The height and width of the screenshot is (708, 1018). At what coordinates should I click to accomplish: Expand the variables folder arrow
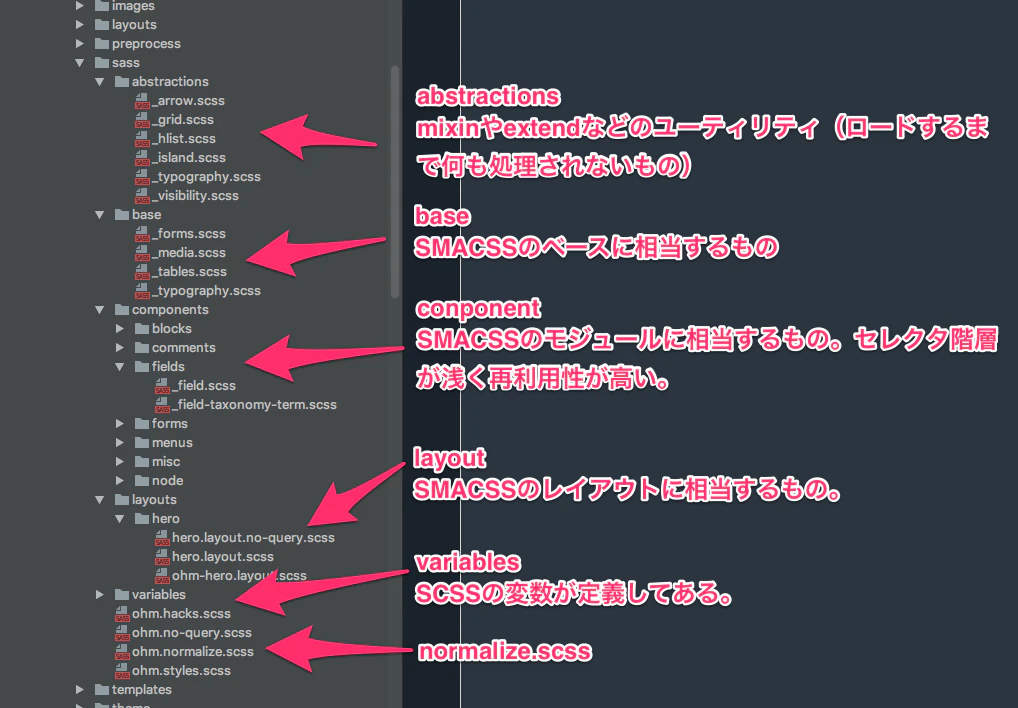[99, 594]
